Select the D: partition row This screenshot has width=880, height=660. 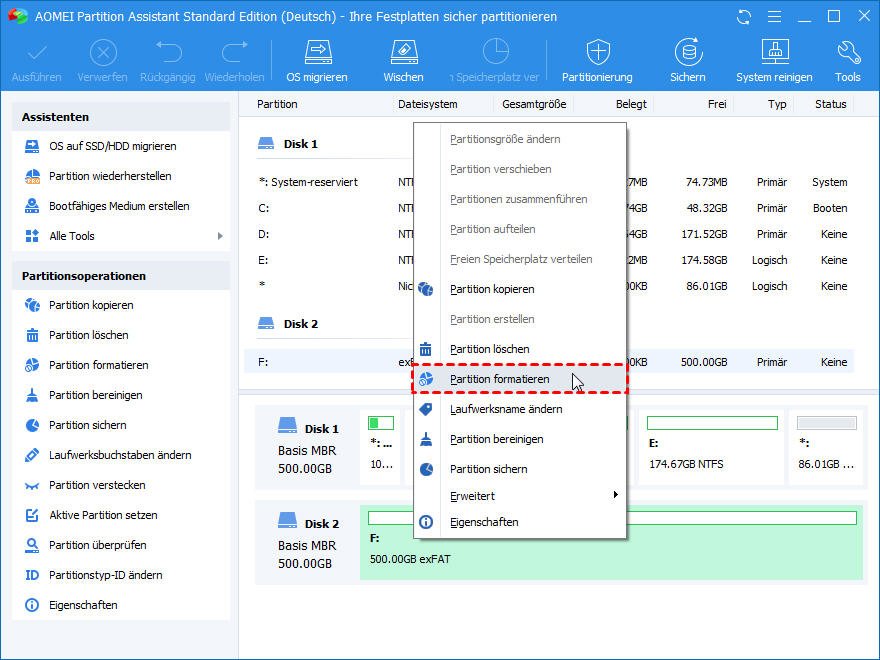point(549,234)
